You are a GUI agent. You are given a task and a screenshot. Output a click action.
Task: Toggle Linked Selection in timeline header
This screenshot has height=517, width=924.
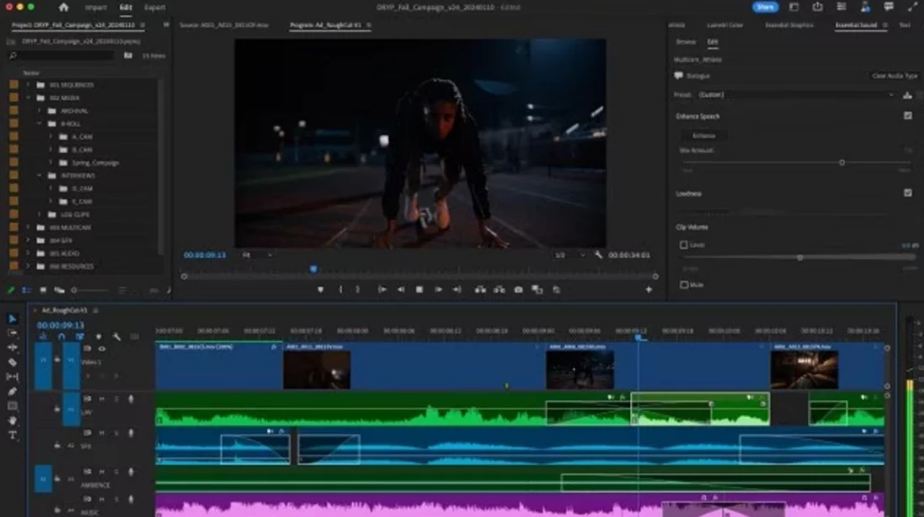coord(80,337)
